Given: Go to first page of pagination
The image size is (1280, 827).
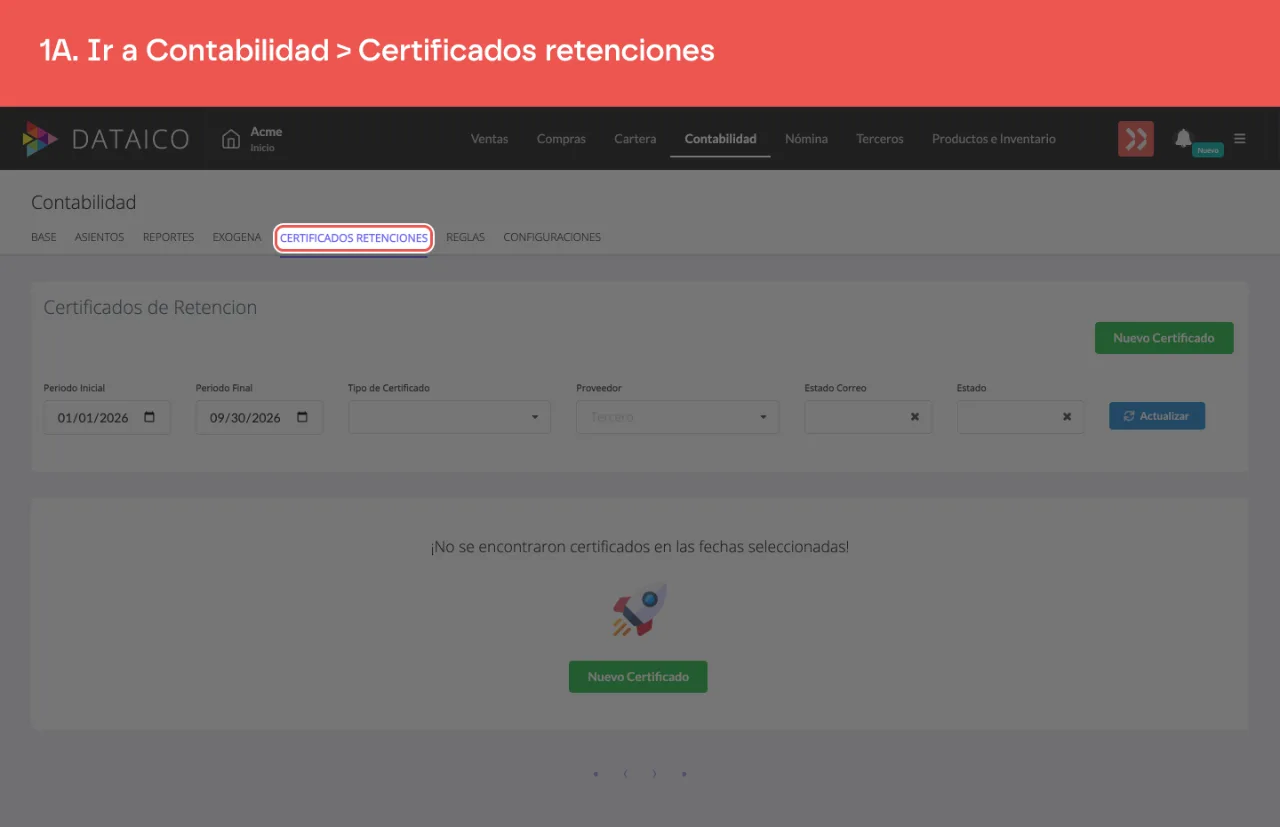Looking at the screenshot, I should click(x=596, y=773).
